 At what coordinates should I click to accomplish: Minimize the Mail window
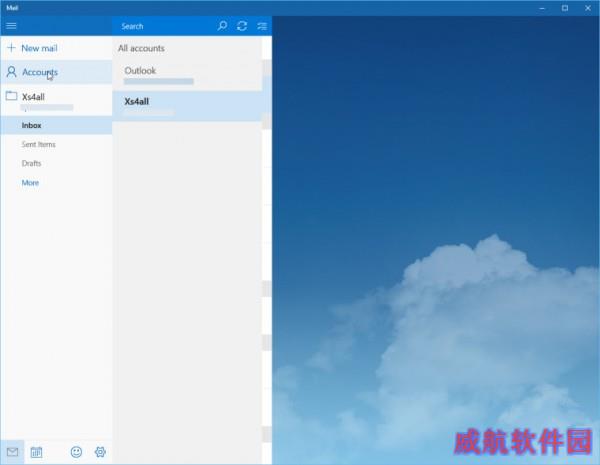(542, 8)
